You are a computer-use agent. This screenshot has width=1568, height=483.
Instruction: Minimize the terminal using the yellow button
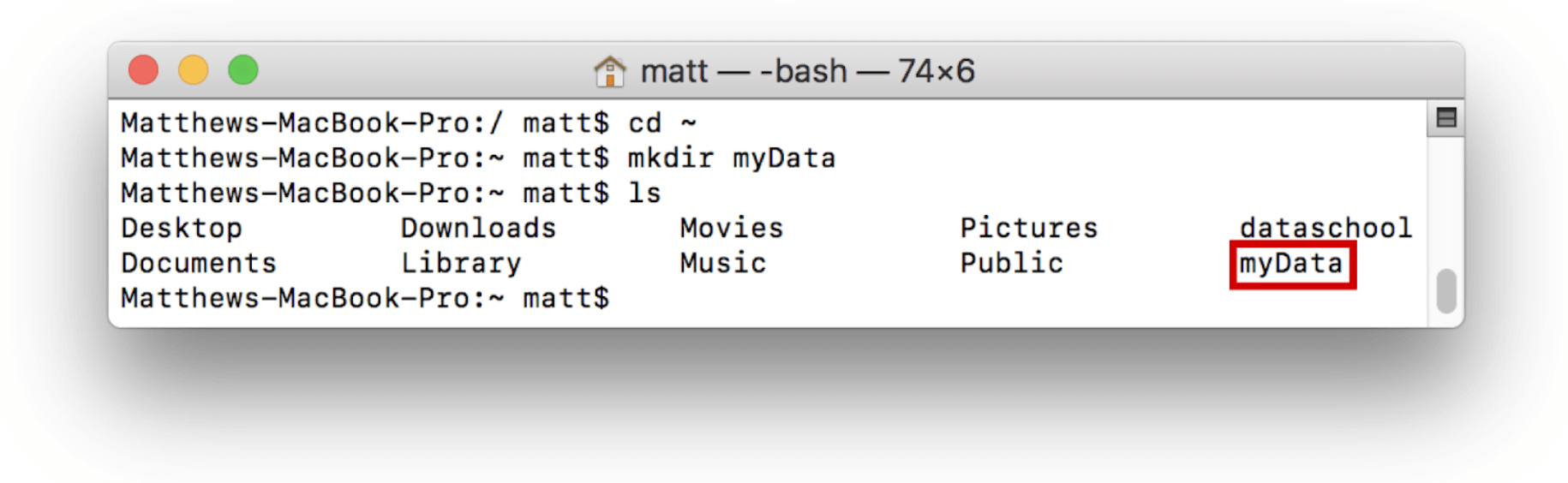(x=193, y=70)
